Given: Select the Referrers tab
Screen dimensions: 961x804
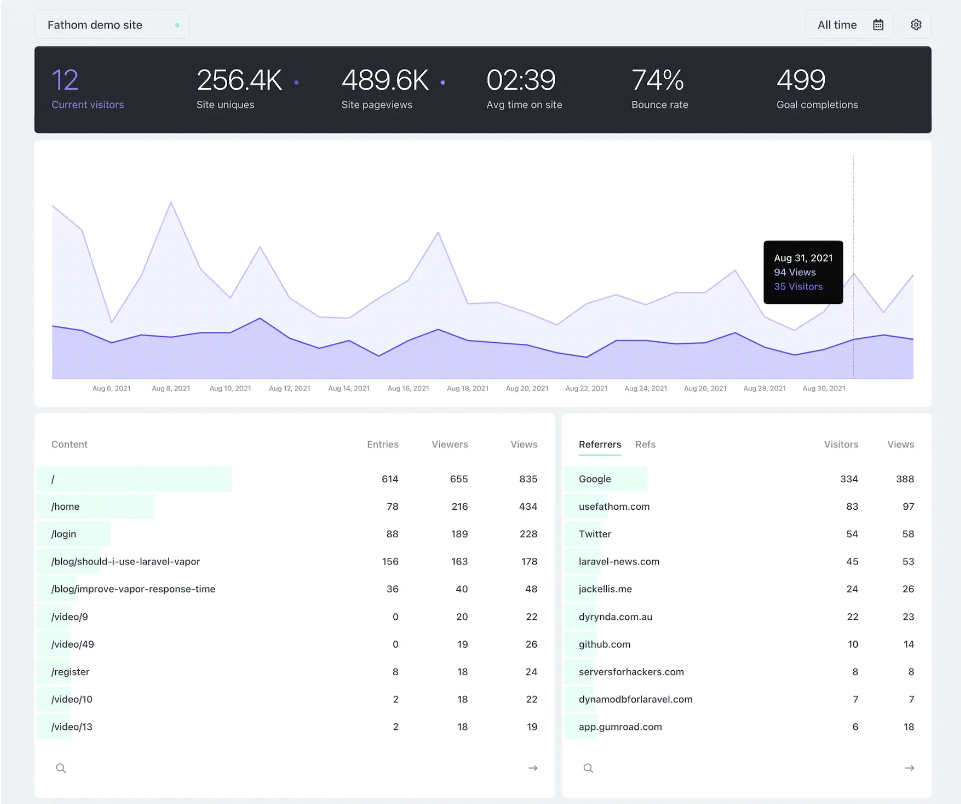Looking at the screenshot, I should (x=600, y=444).
